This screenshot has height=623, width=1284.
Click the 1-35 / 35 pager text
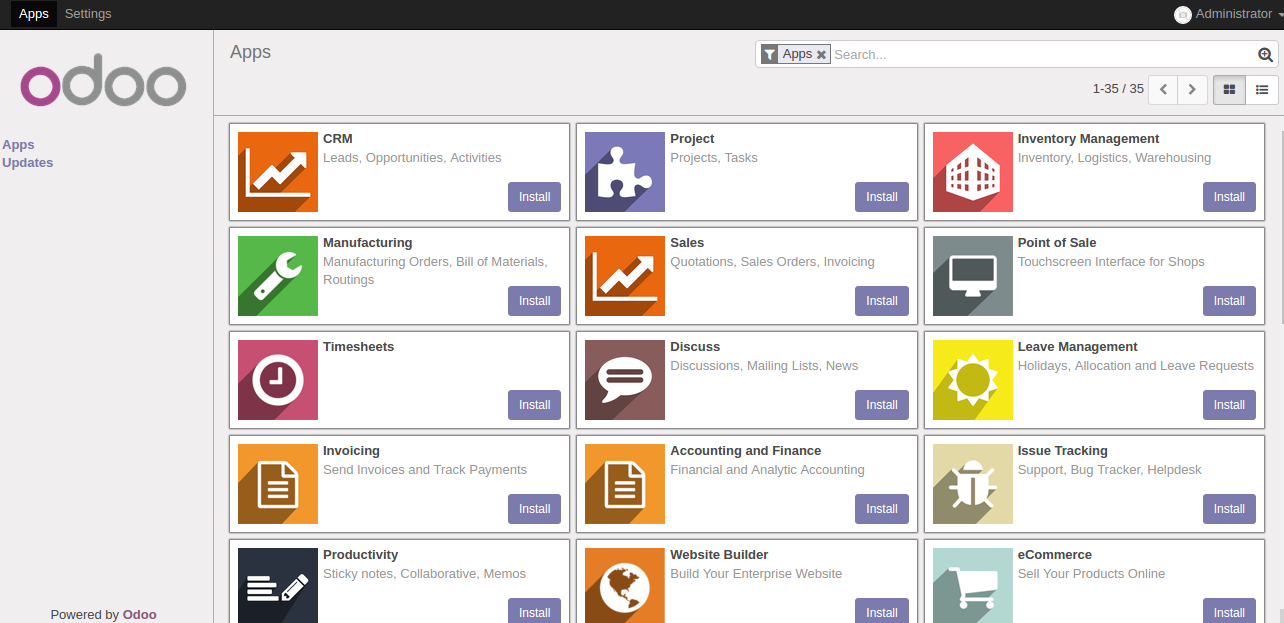click(x=1118, y=89)
